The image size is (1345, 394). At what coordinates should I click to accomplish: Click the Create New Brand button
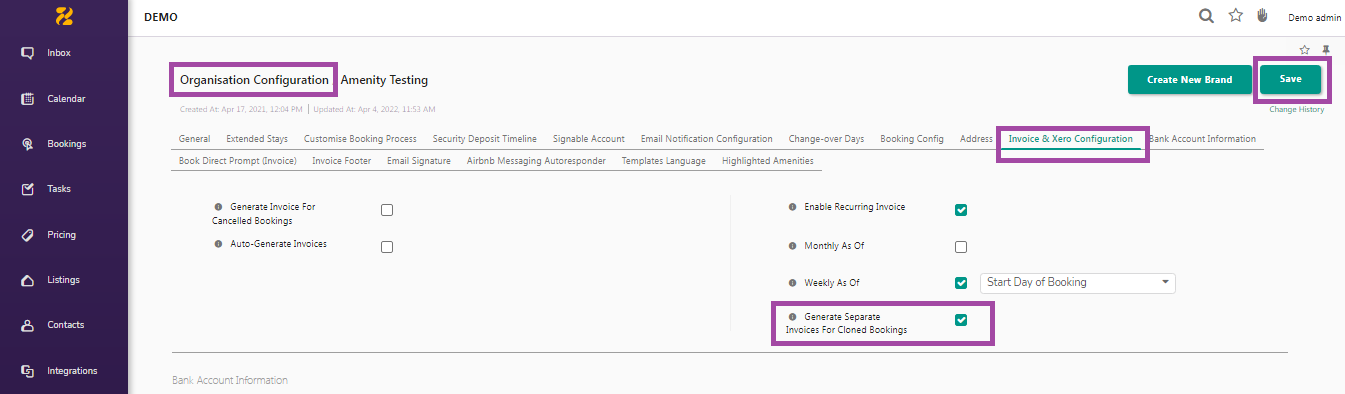pos(1190,80)
